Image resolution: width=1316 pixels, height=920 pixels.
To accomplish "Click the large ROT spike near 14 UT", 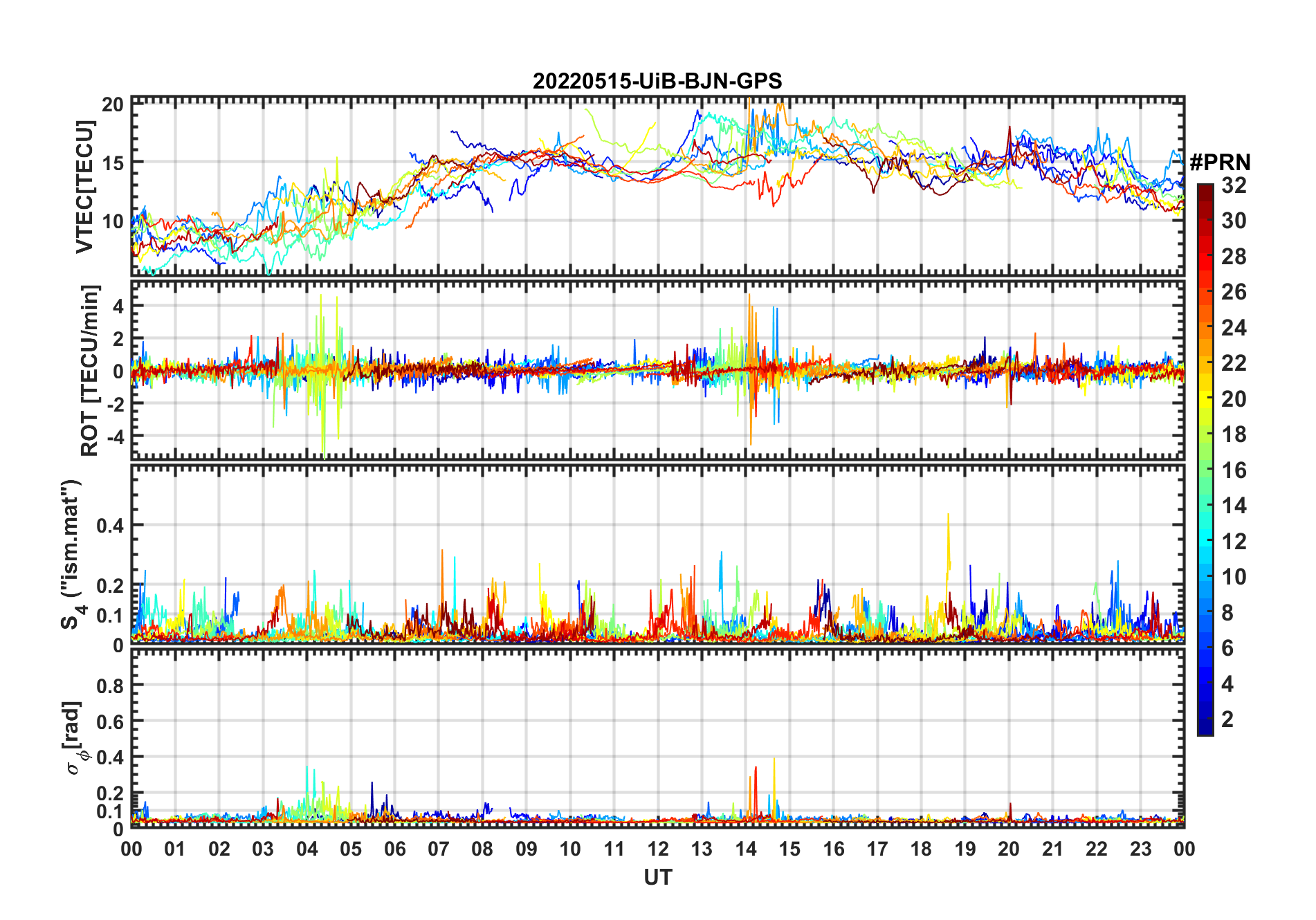I will click(750, 369).
